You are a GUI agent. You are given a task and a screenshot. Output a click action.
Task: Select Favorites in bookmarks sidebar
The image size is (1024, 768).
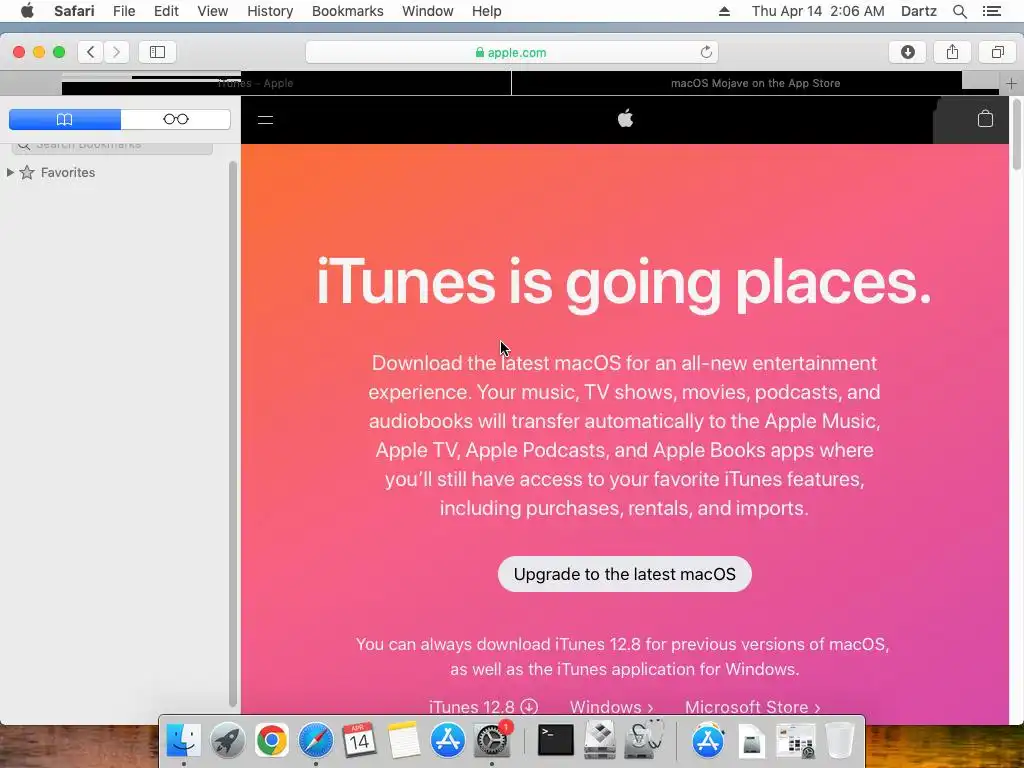tap(68, 172)
